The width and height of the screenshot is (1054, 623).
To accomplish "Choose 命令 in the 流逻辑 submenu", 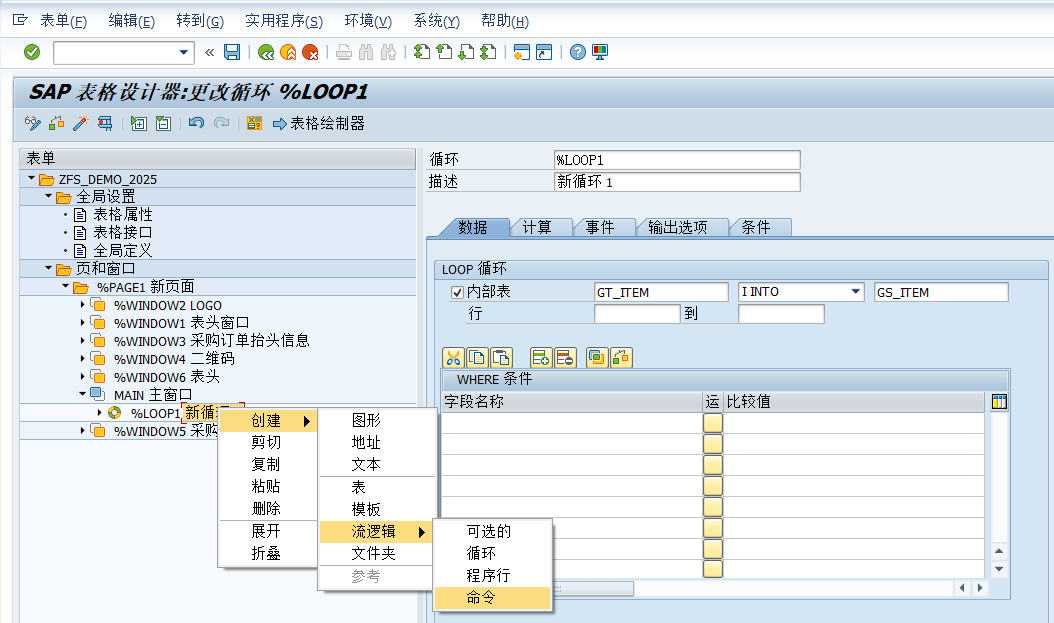I will tap(492, 597).
